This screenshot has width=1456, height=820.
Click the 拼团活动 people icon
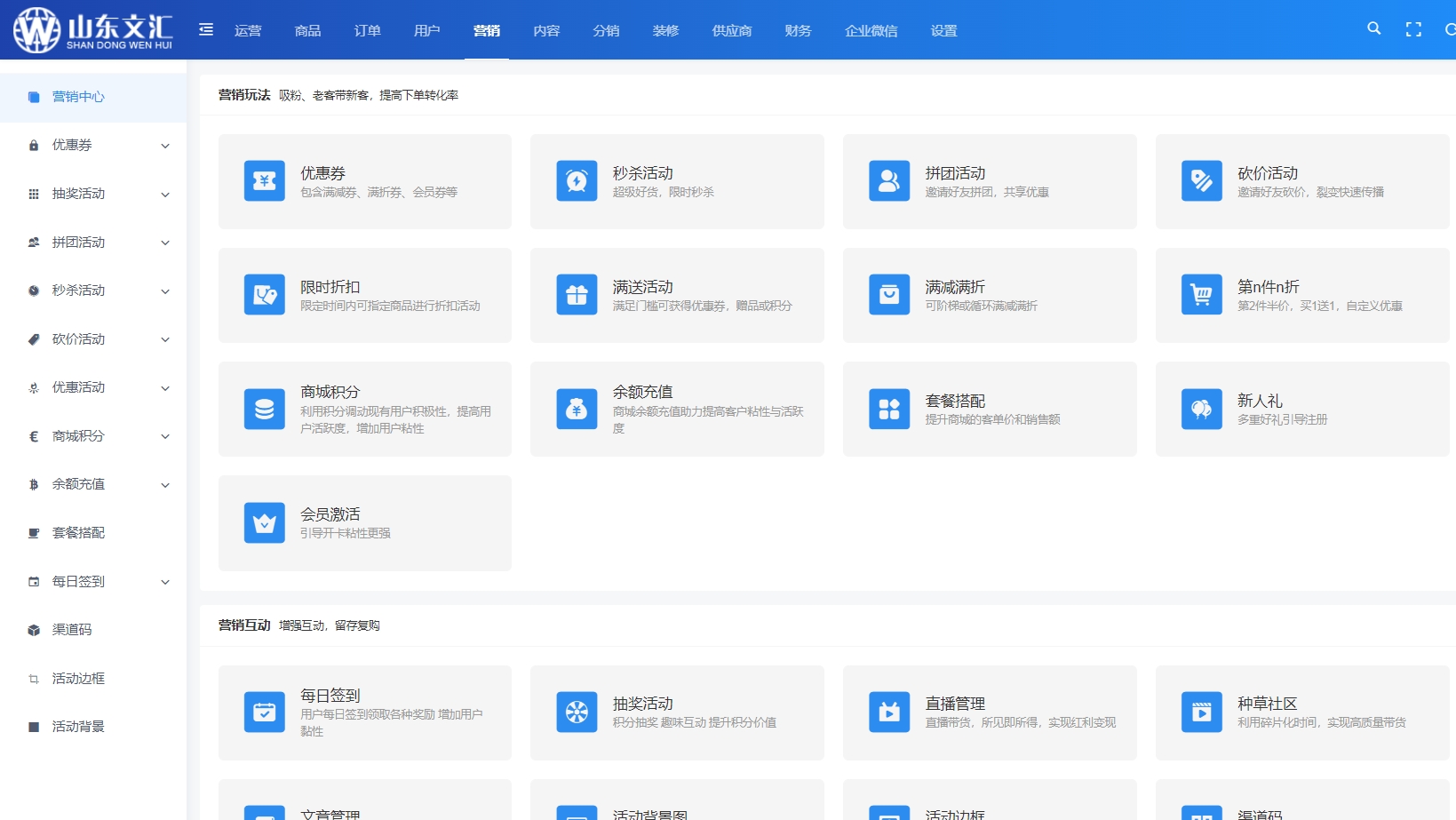(x=889, y=181)
